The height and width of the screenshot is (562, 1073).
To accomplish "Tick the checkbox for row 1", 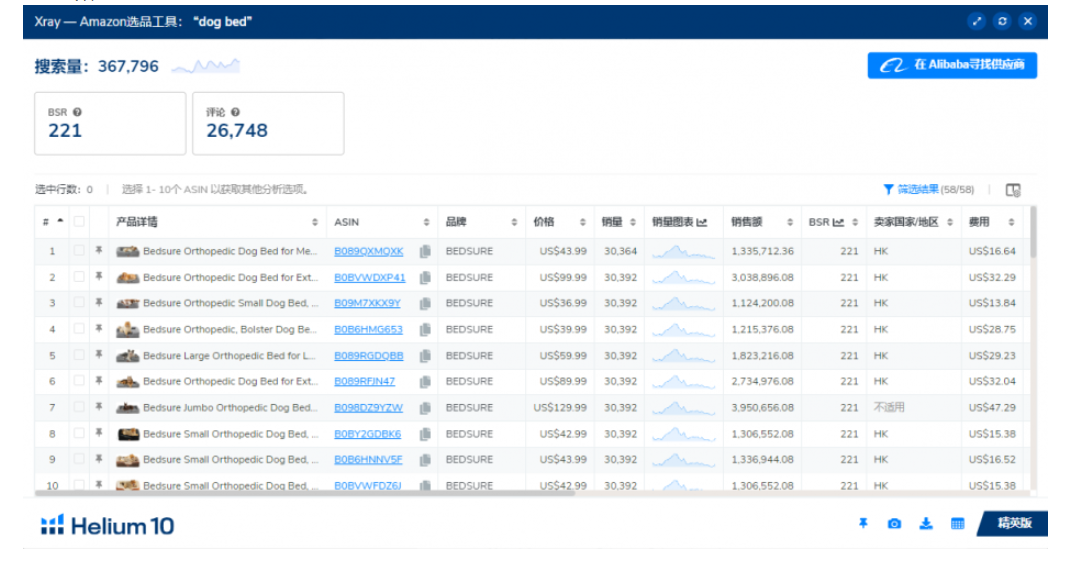I will [79, 252].
